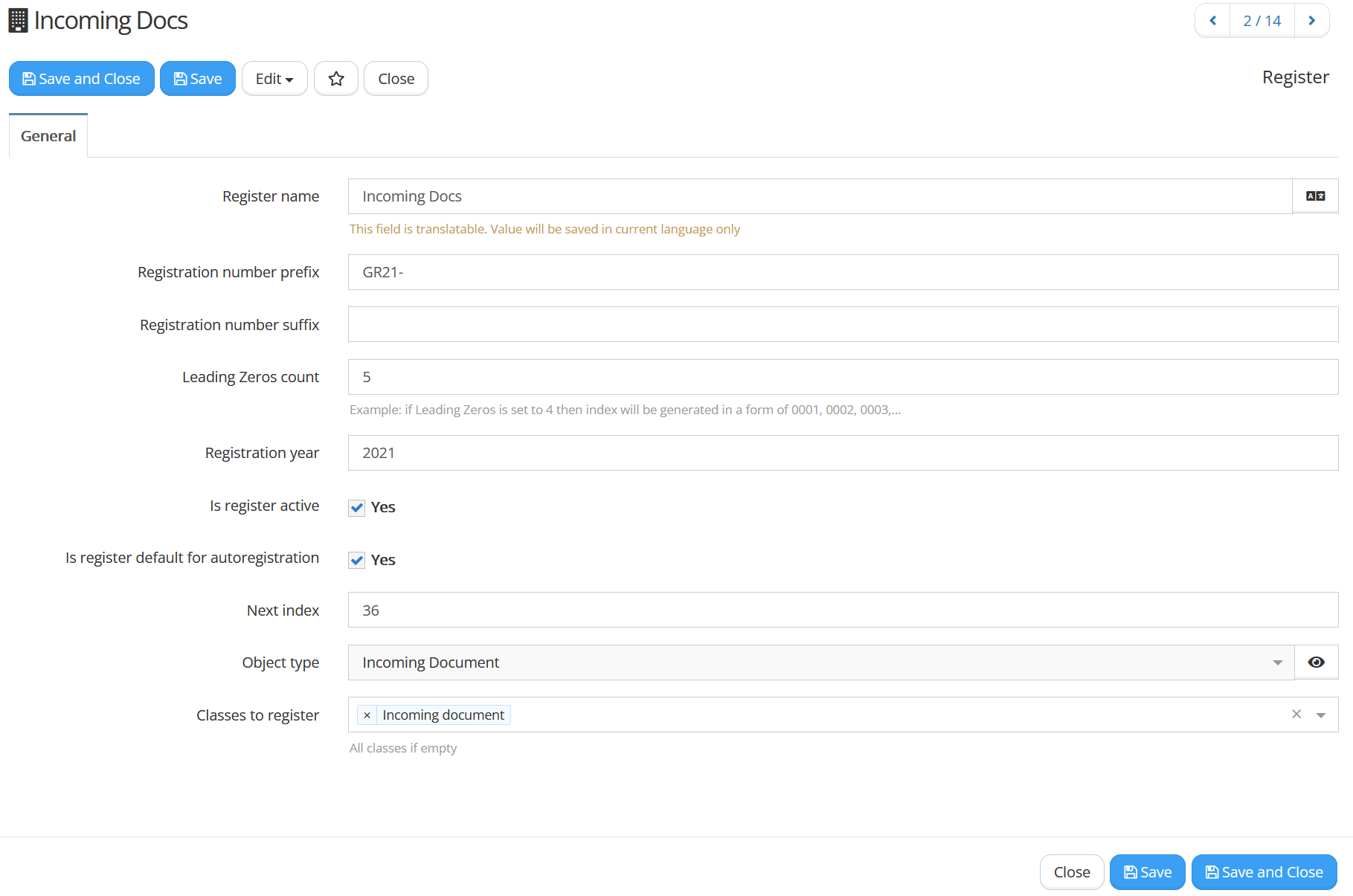Disable Is register default for autoregistration
This screenshot has width=1353, height=896.
pos(356,560)
